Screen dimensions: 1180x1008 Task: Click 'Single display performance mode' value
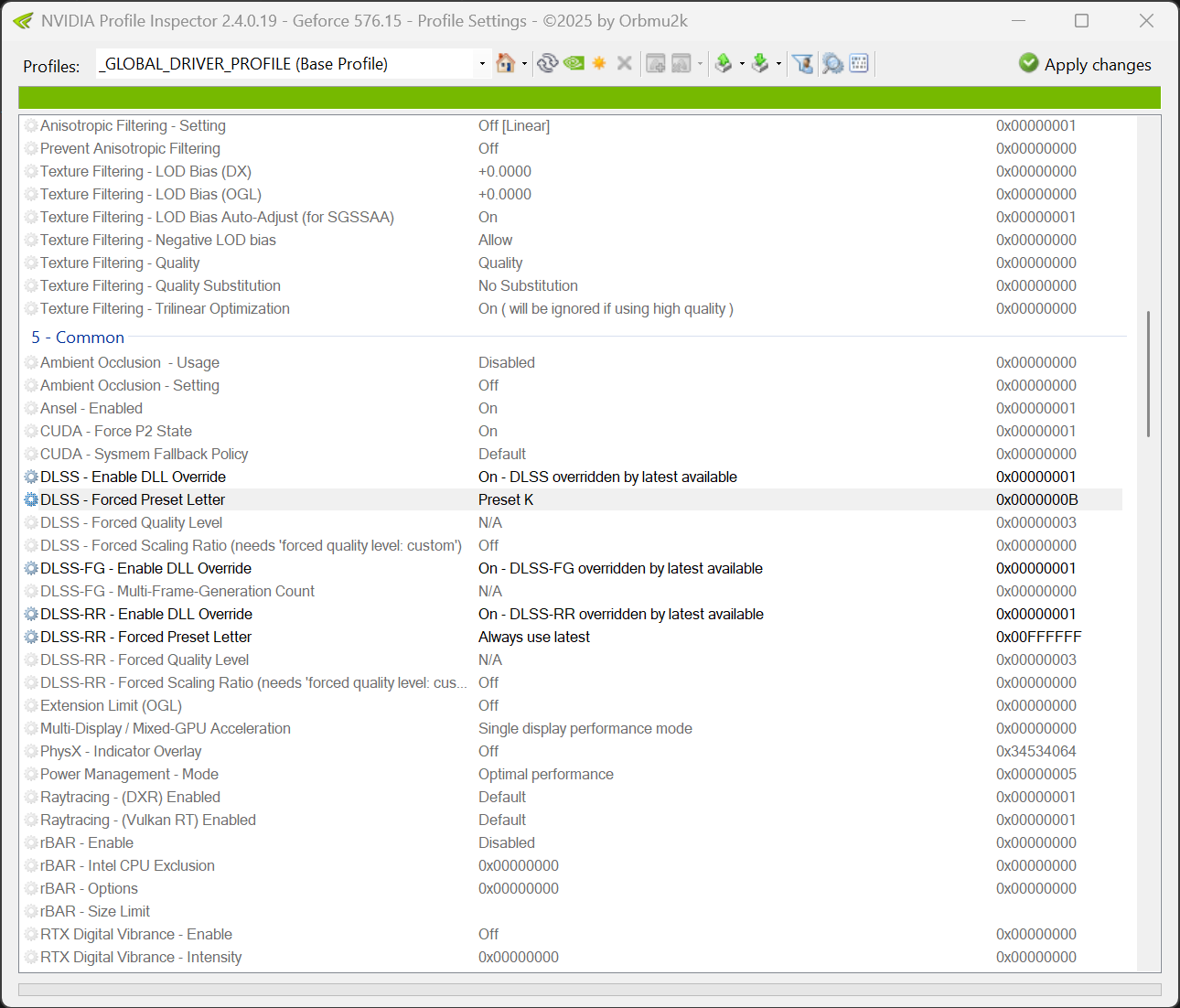[x=585, y=728]
